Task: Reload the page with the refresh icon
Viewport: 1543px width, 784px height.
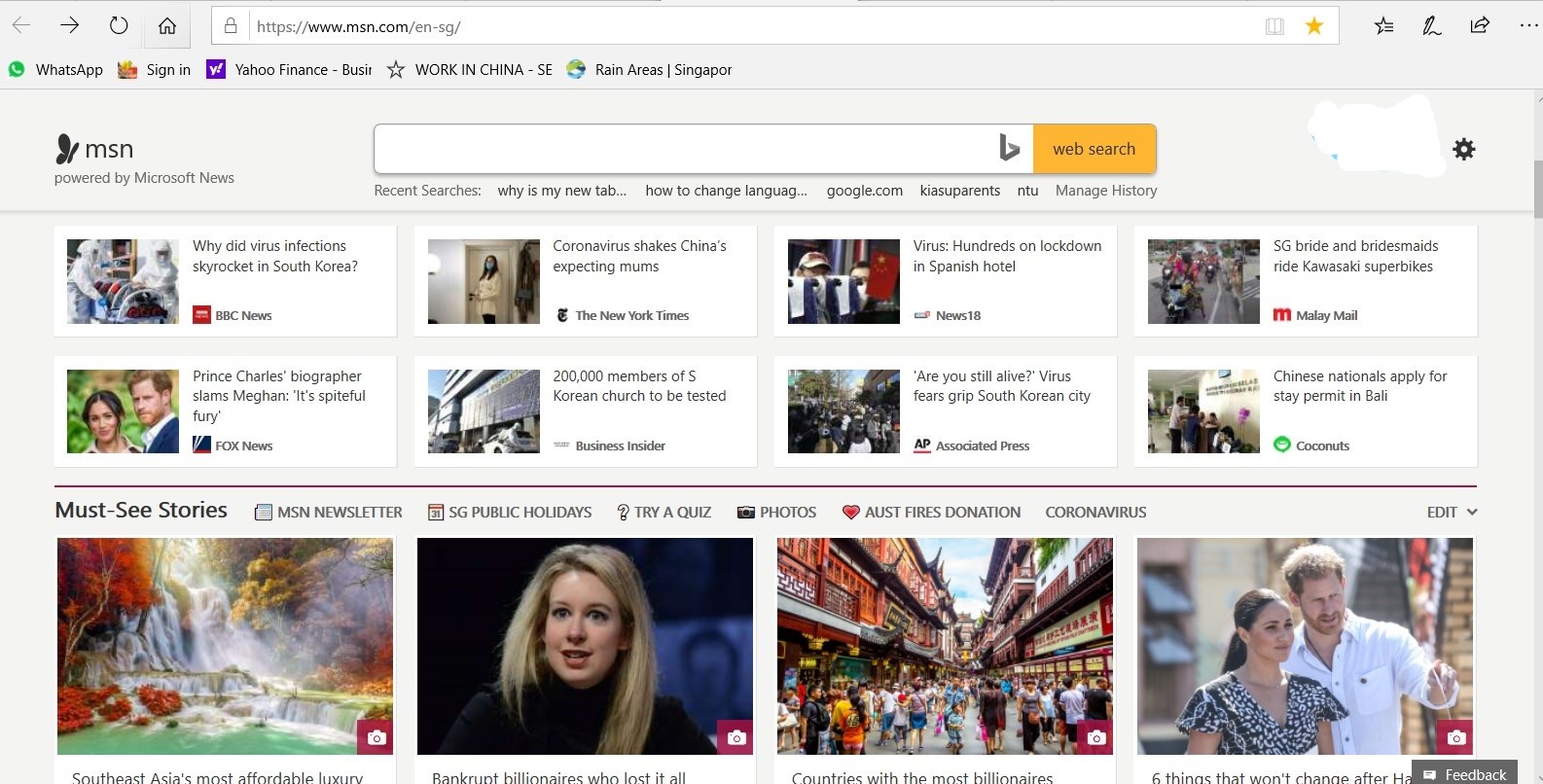Action: click(119, 25)
